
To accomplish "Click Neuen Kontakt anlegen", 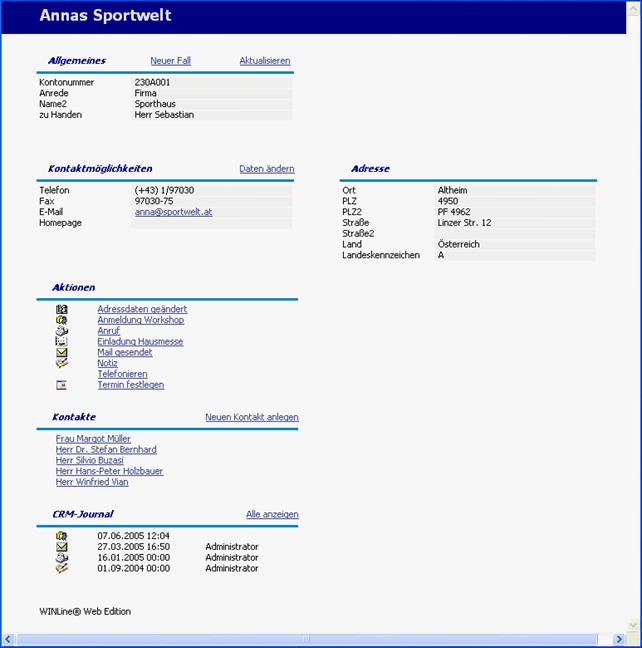I will (252, 417).
